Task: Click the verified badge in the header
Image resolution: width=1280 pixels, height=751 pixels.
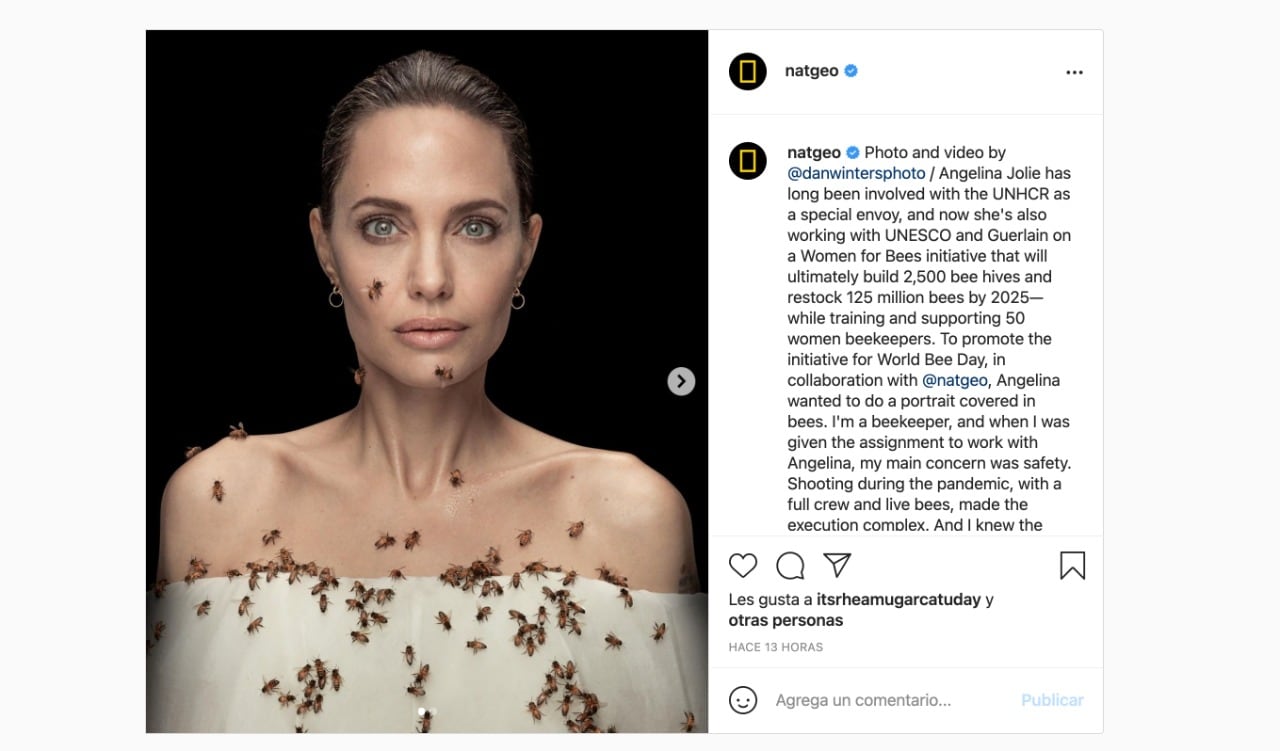Action: point(851,71)
